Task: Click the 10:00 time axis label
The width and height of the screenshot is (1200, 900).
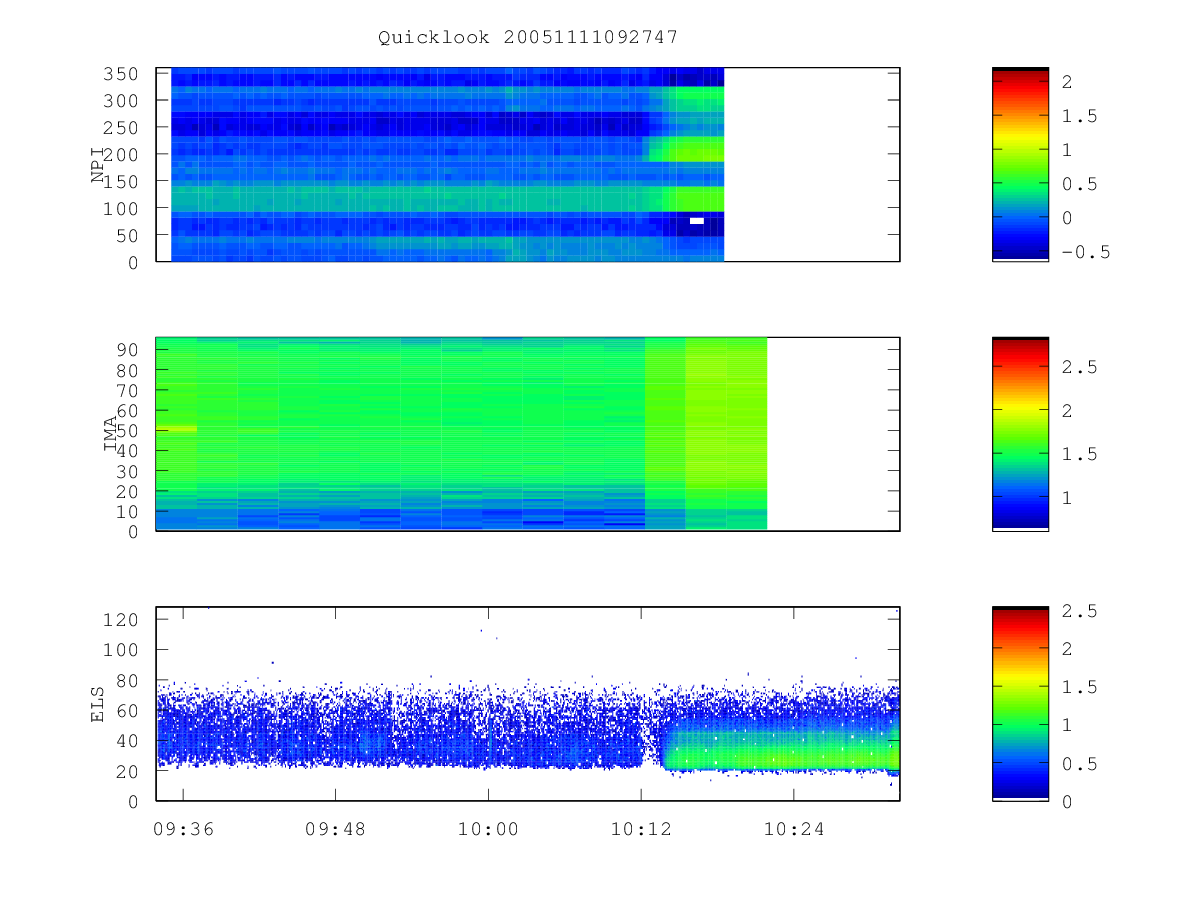Action: click(488, 829)
